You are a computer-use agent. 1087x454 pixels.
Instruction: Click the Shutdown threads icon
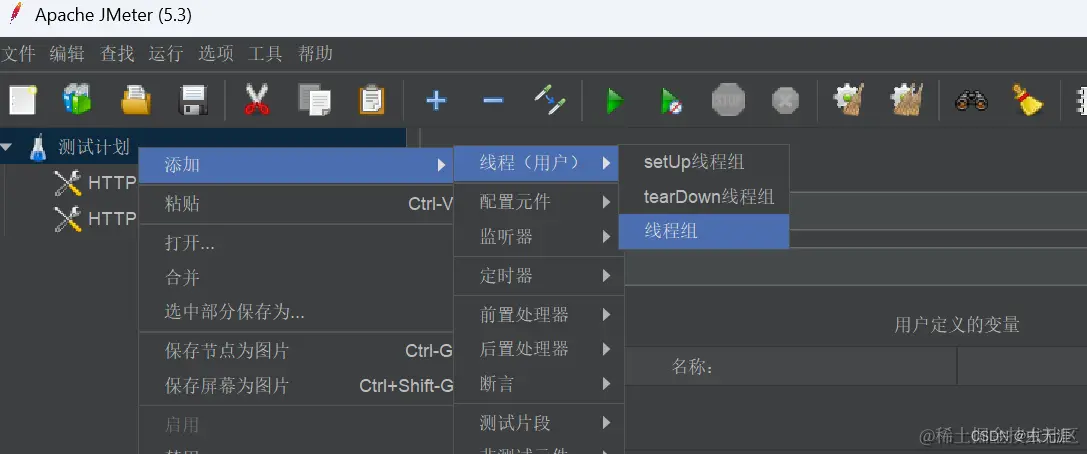(x=785, y=101)
